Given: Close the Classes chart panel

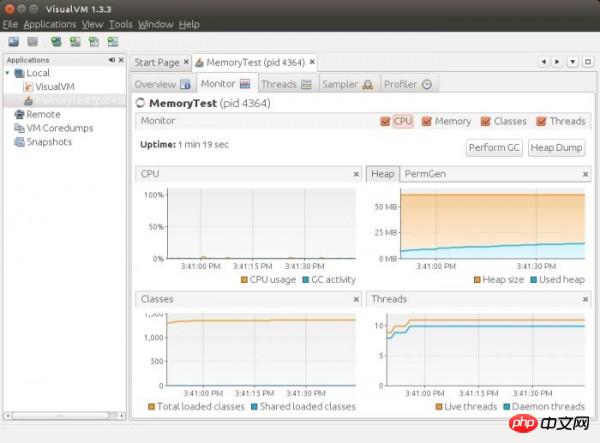Looking at the screenshot, I should coord(356,299).
